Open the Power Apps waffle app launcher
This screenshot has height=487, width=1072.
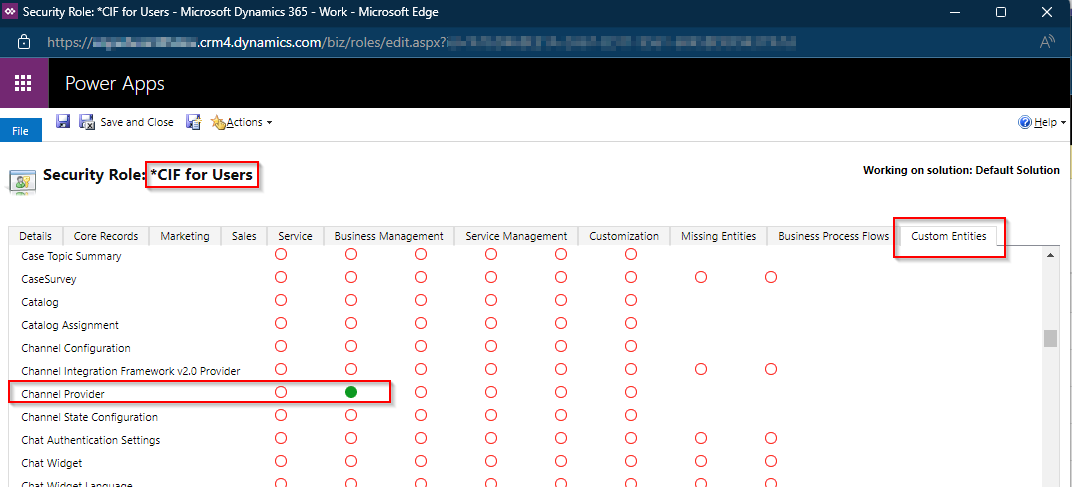pyautogui.click(x=24, y=83)
